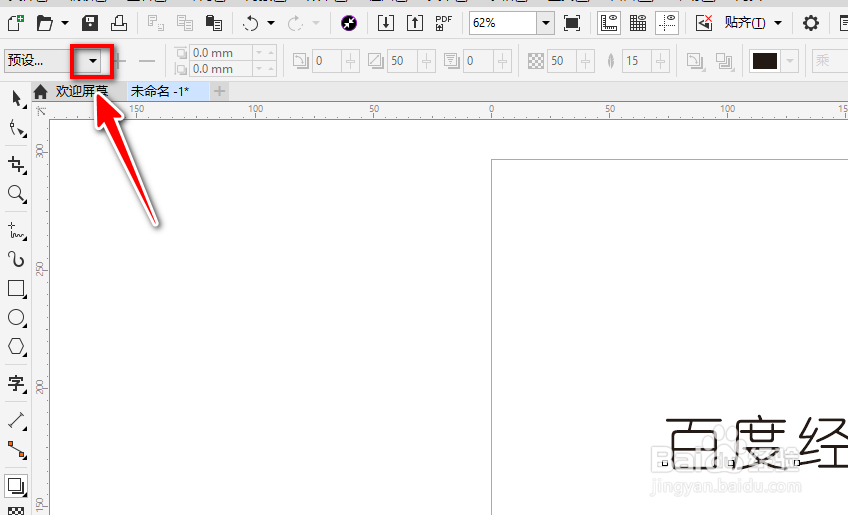Open the 预设 preset list dropdown

pos(92,61)
